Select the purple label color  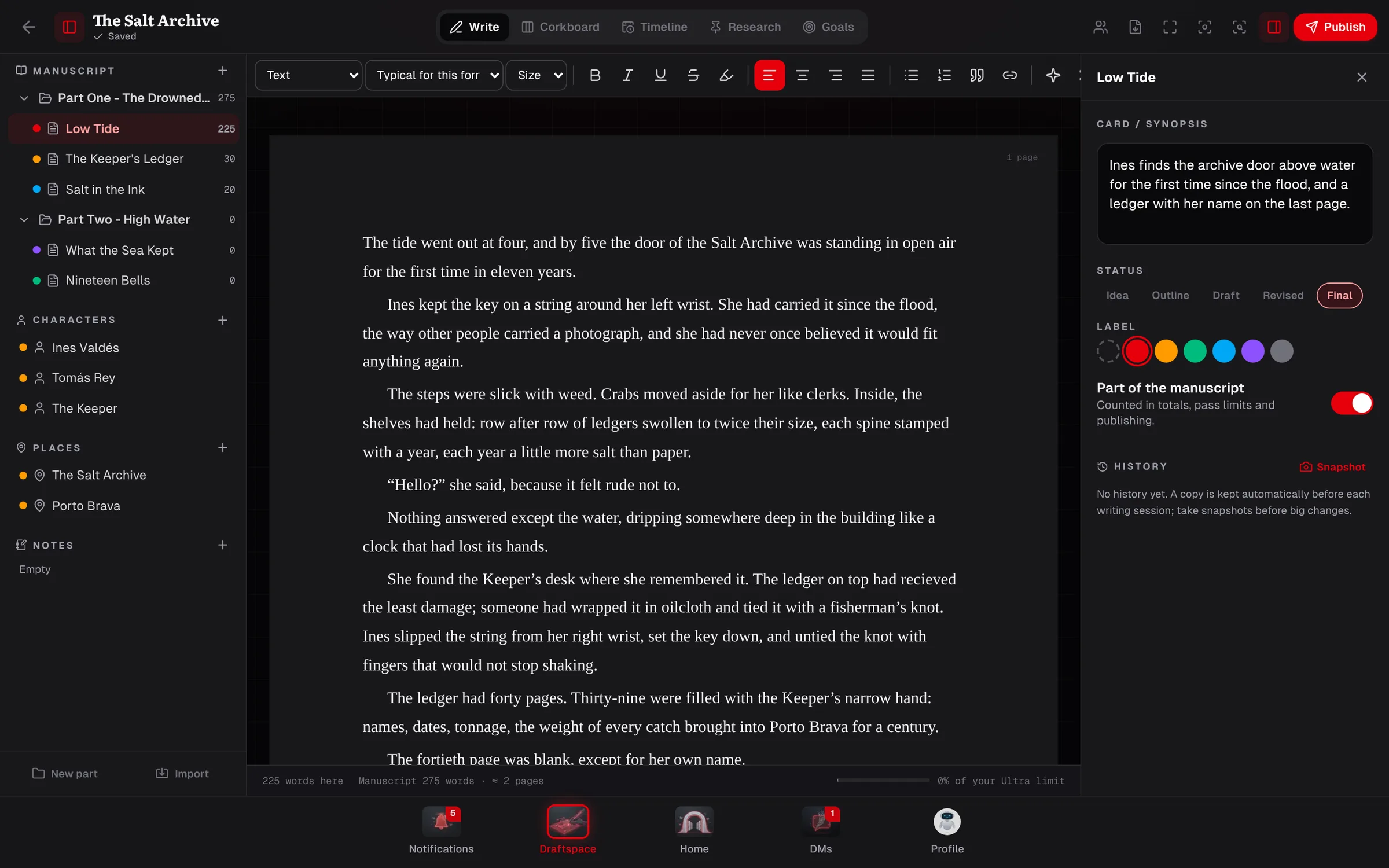coord(1253,351)
